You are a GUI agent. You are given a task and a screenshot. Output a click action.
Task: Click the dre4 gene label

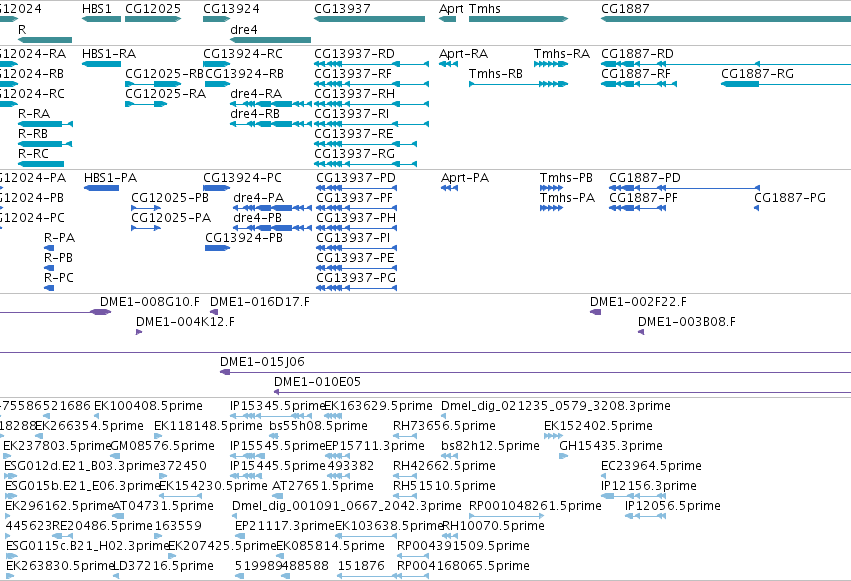[x=244, y=29]
